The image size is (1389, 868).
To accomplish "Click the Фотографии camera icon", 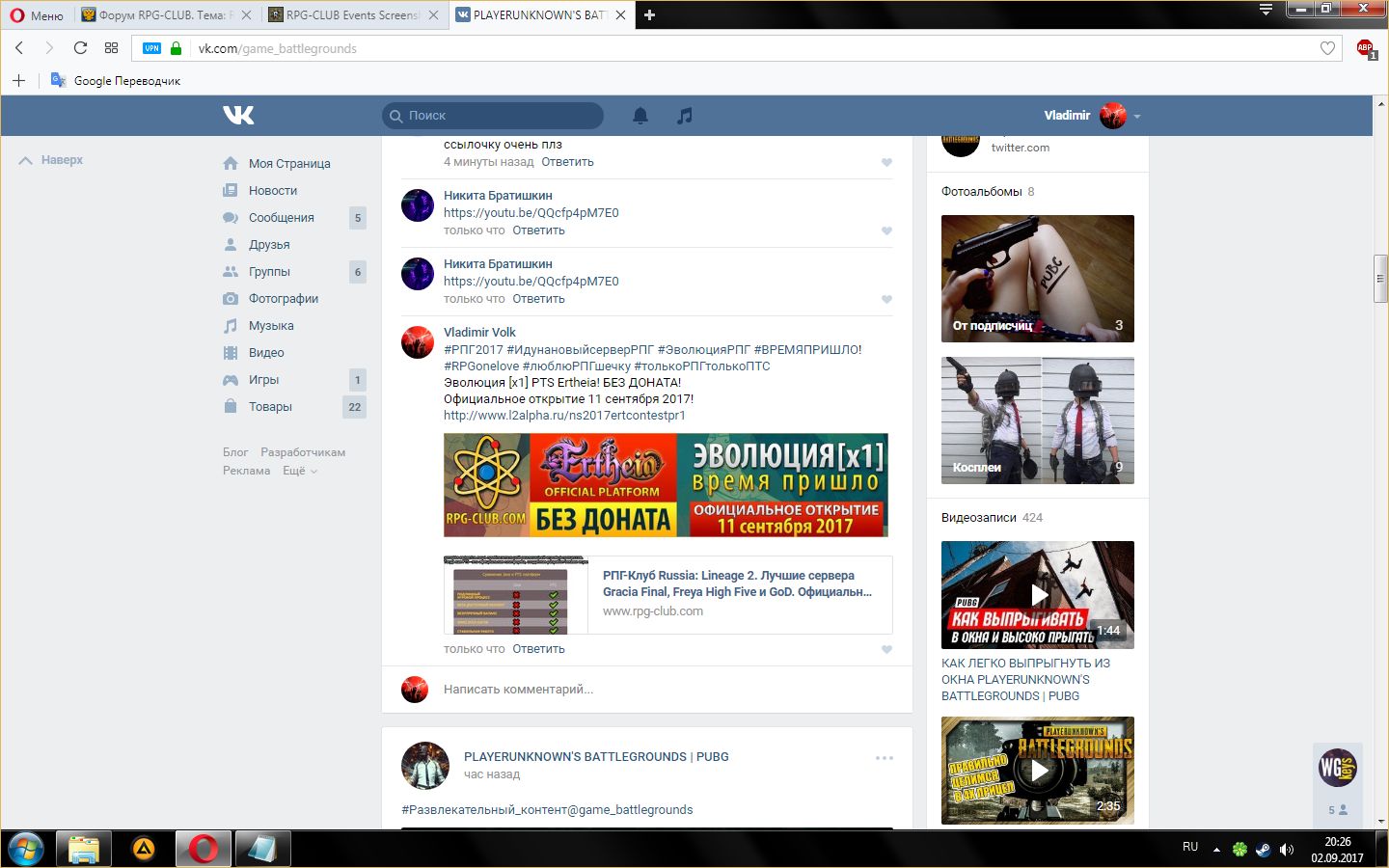I will click(x=231, y=299).
